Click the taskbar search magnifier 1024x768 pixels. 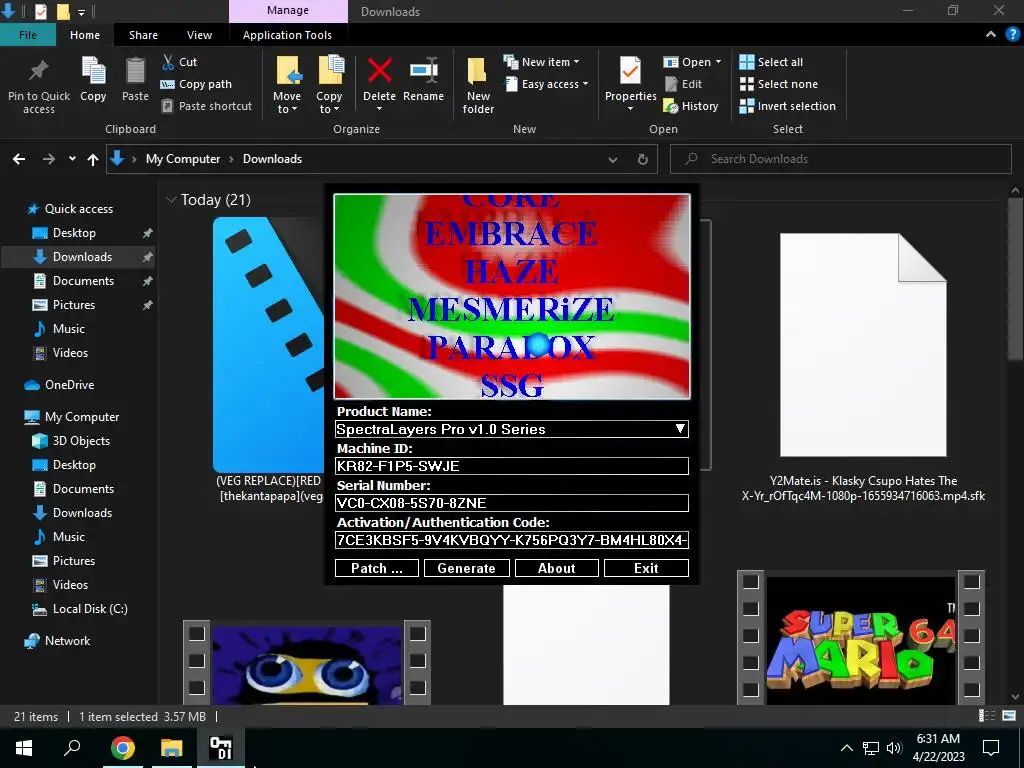tap(72, 748)
